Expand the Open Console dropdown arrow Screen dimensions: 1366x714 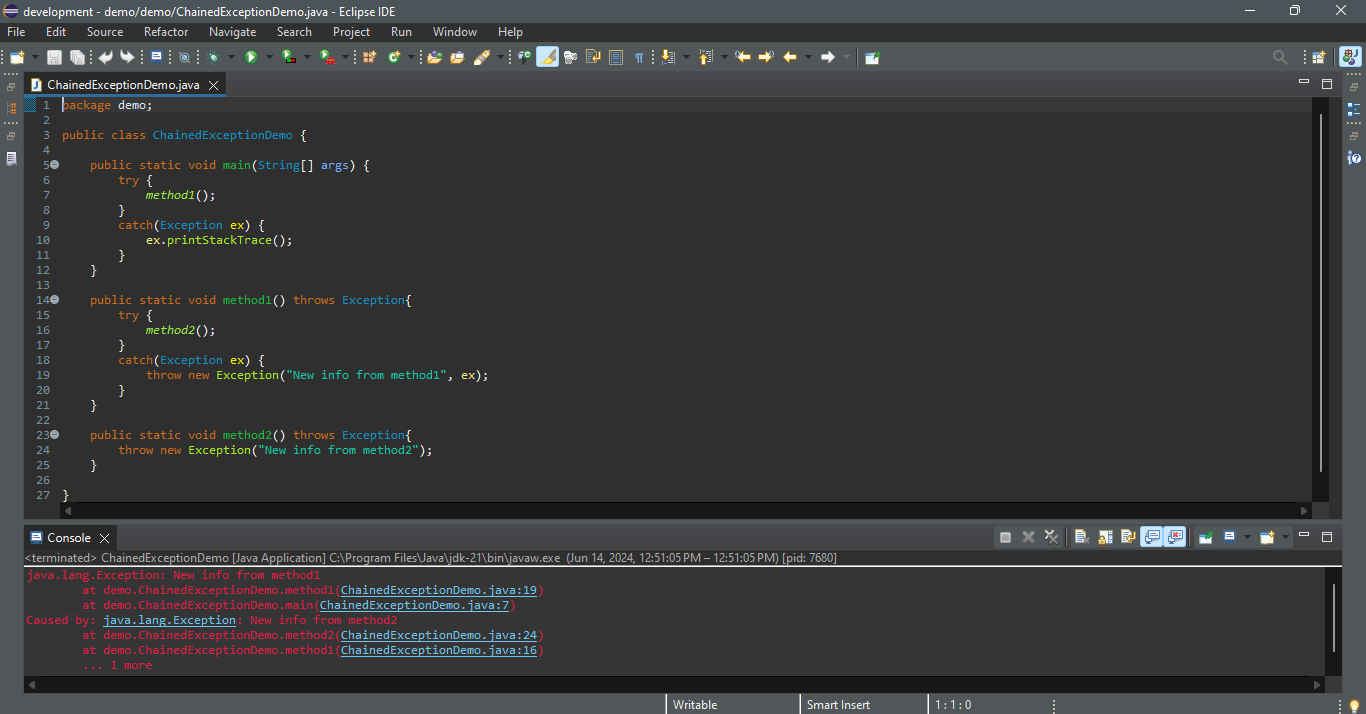[1283, 537]
